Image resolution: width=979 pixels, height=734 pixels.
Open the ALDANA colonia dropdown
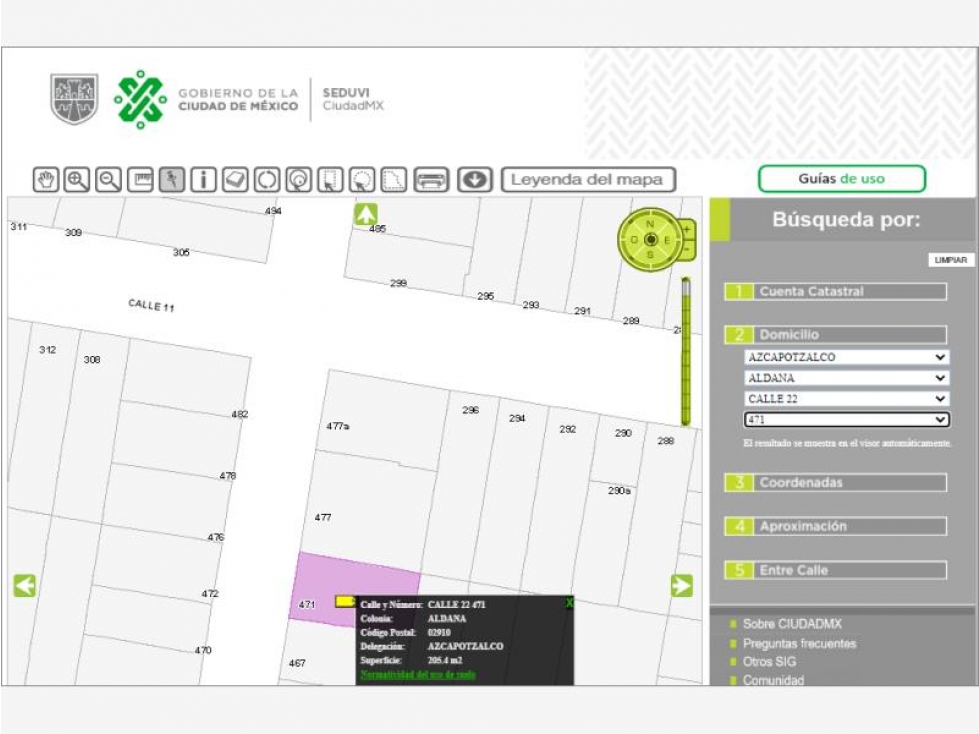[x=847, y=378]
